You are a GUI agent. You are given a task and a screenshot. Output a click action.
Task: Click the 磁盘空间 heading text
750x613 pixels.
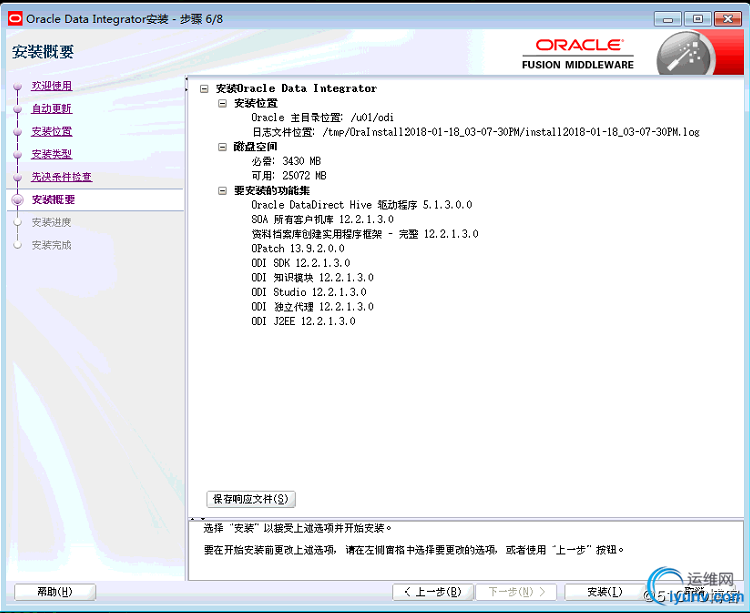pos(255,147)
